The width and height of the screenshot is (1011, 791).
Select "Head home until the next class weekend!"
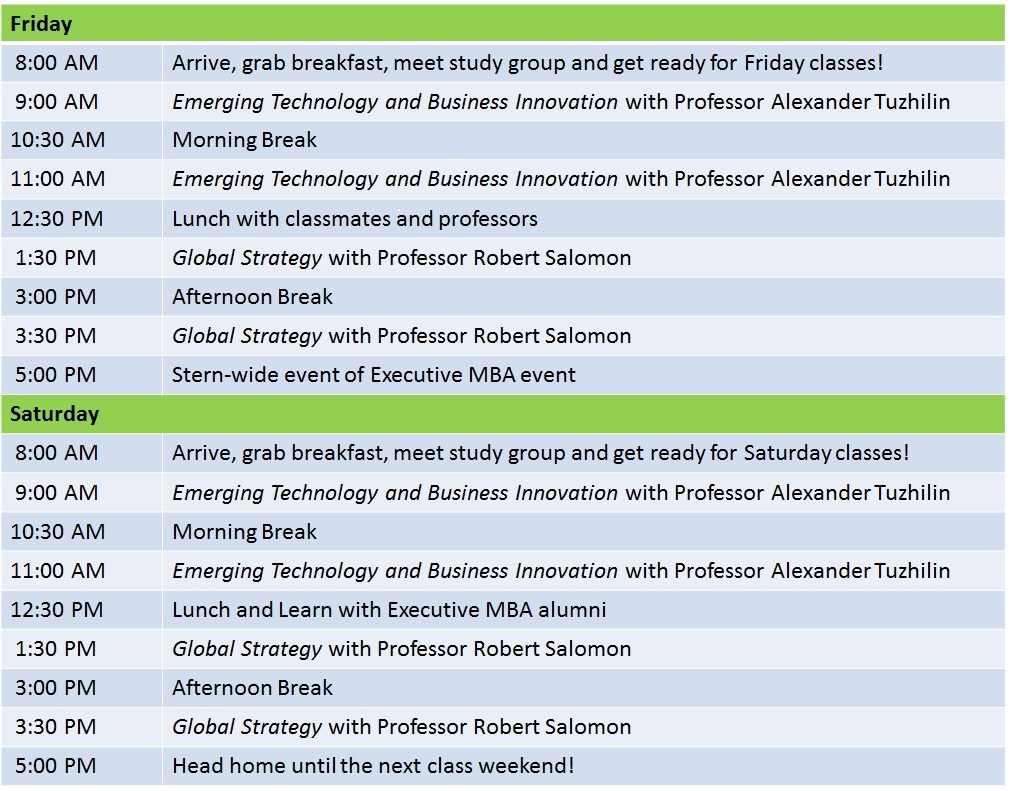(x=373, y=767)
